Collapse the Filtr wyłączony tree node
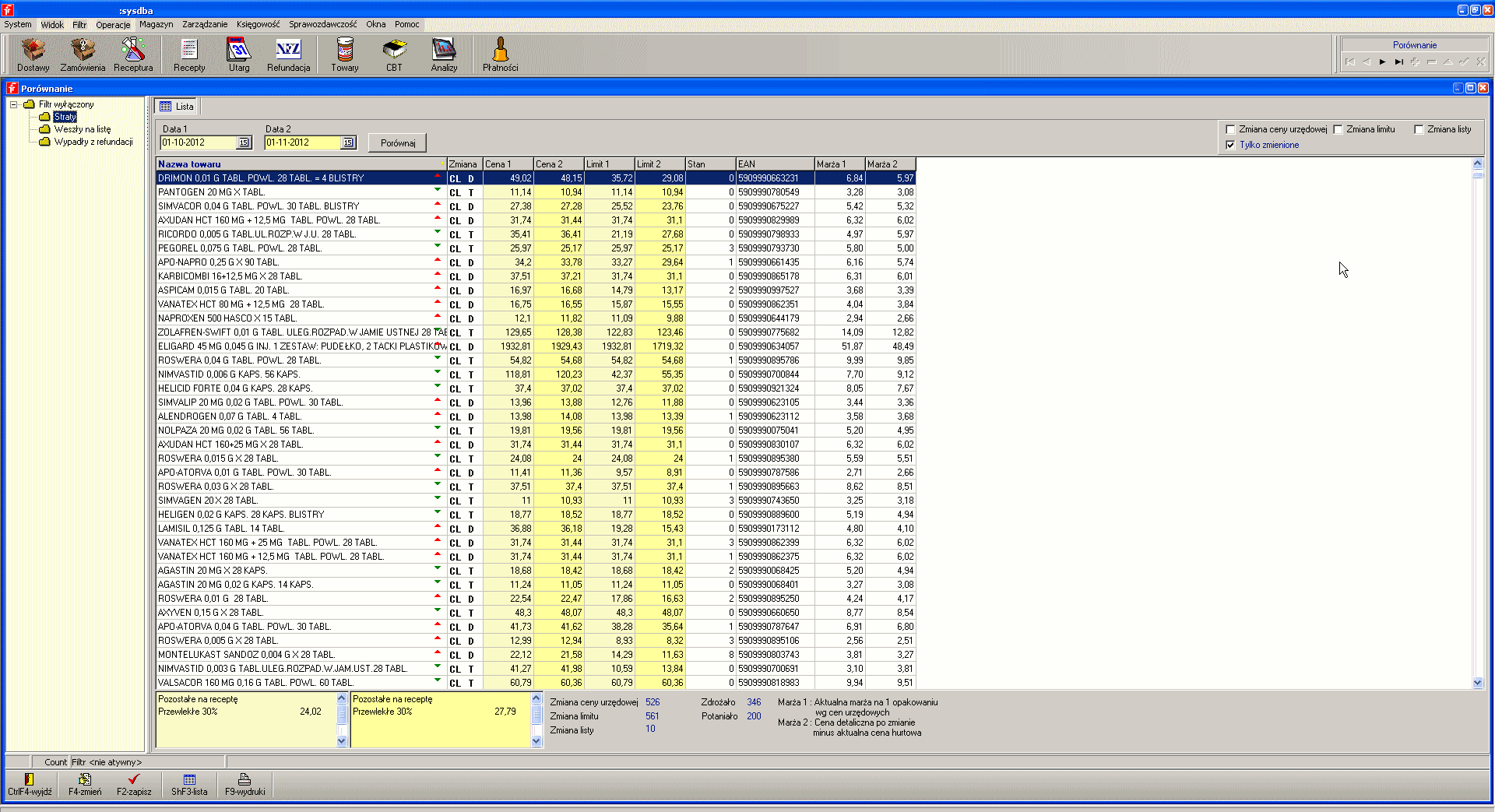Viewport: 1495px width, 812px height. 14,104
